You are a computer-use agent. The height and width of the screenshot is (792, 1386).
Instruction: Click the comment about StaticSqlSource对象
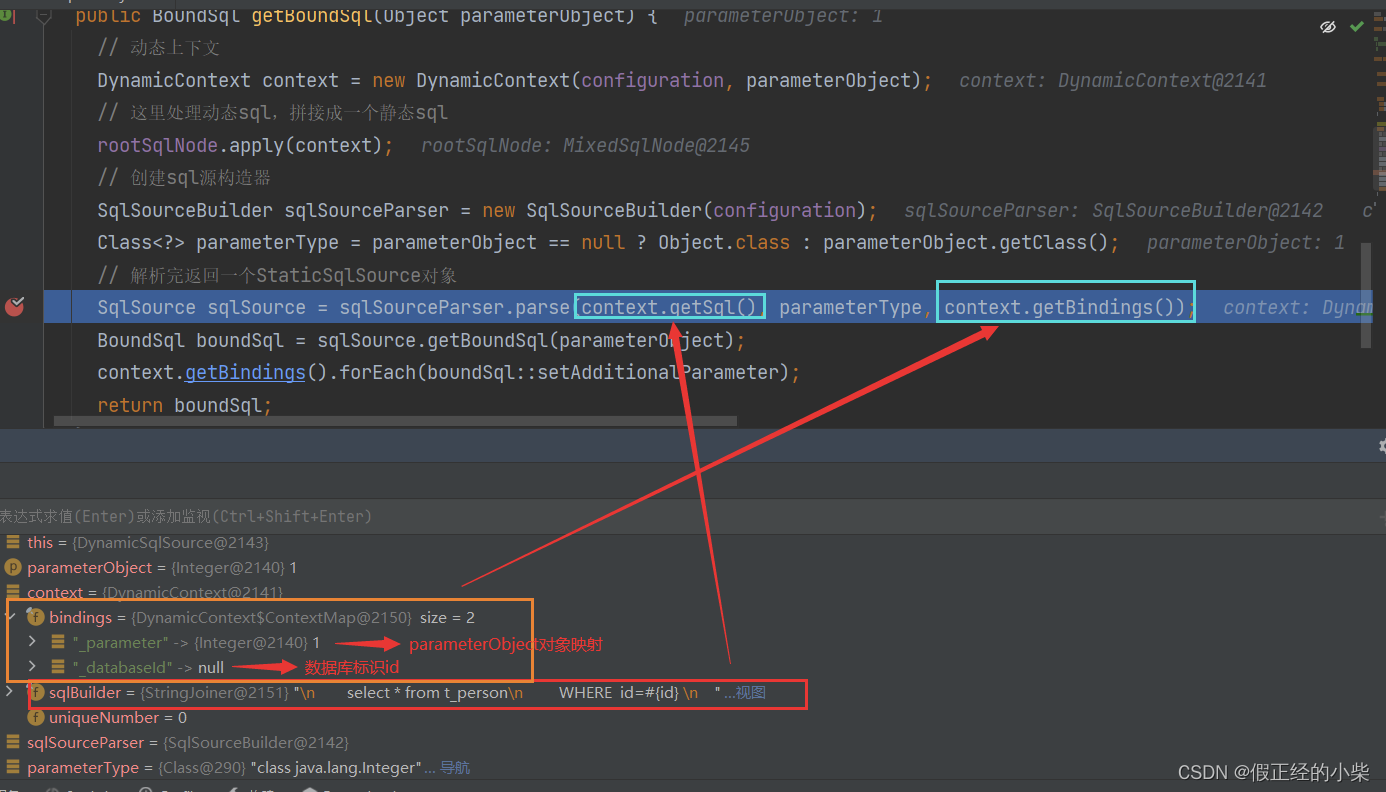pos(277,275)
